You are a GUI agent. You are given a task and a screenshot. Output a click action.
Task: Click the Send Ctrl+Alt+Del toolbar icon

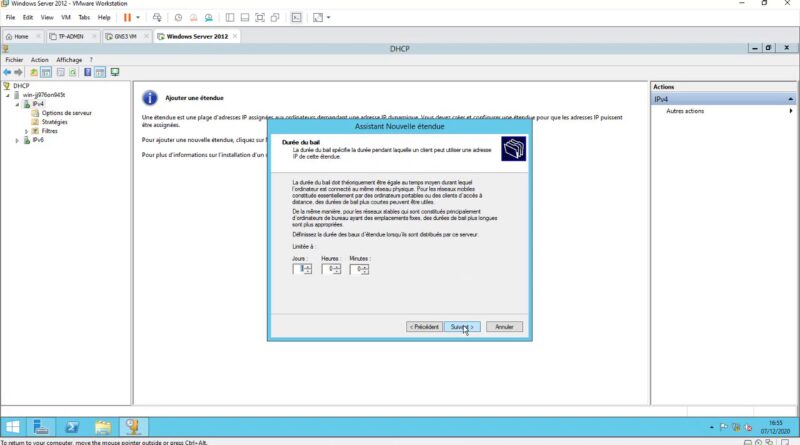(157, 17)
